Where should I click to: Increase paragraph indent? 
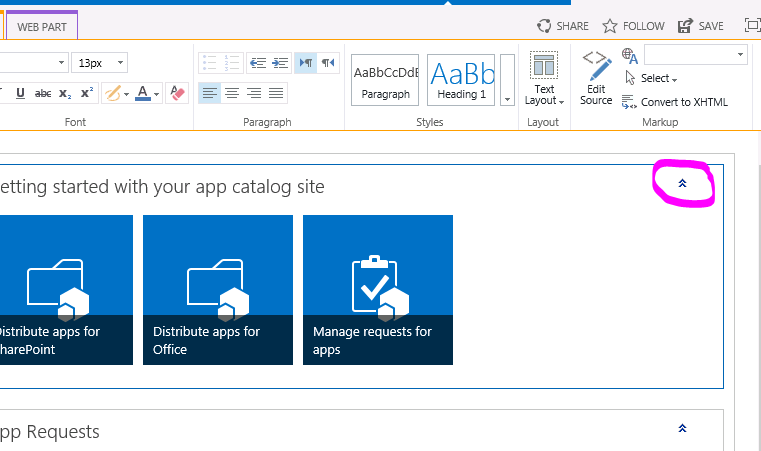coord(280,62)
